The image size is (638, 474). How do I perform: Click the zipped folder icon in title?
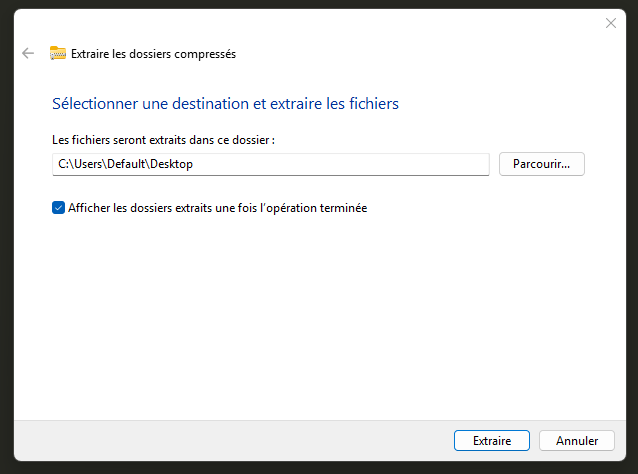coord(58,54)
